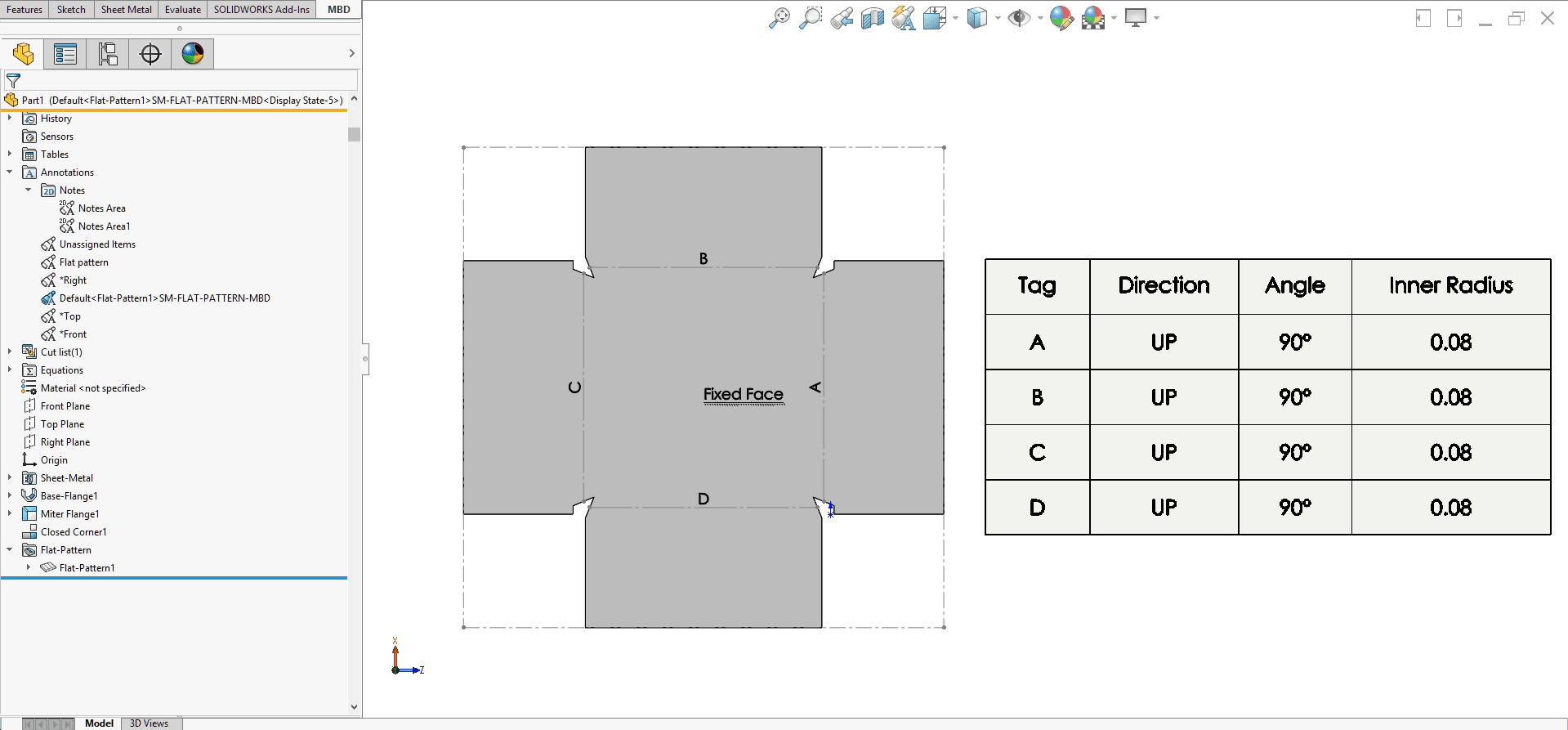This screenshot has height=730, width=1568.
Task: Select the Model bottom tab
Action: [99, 723]
